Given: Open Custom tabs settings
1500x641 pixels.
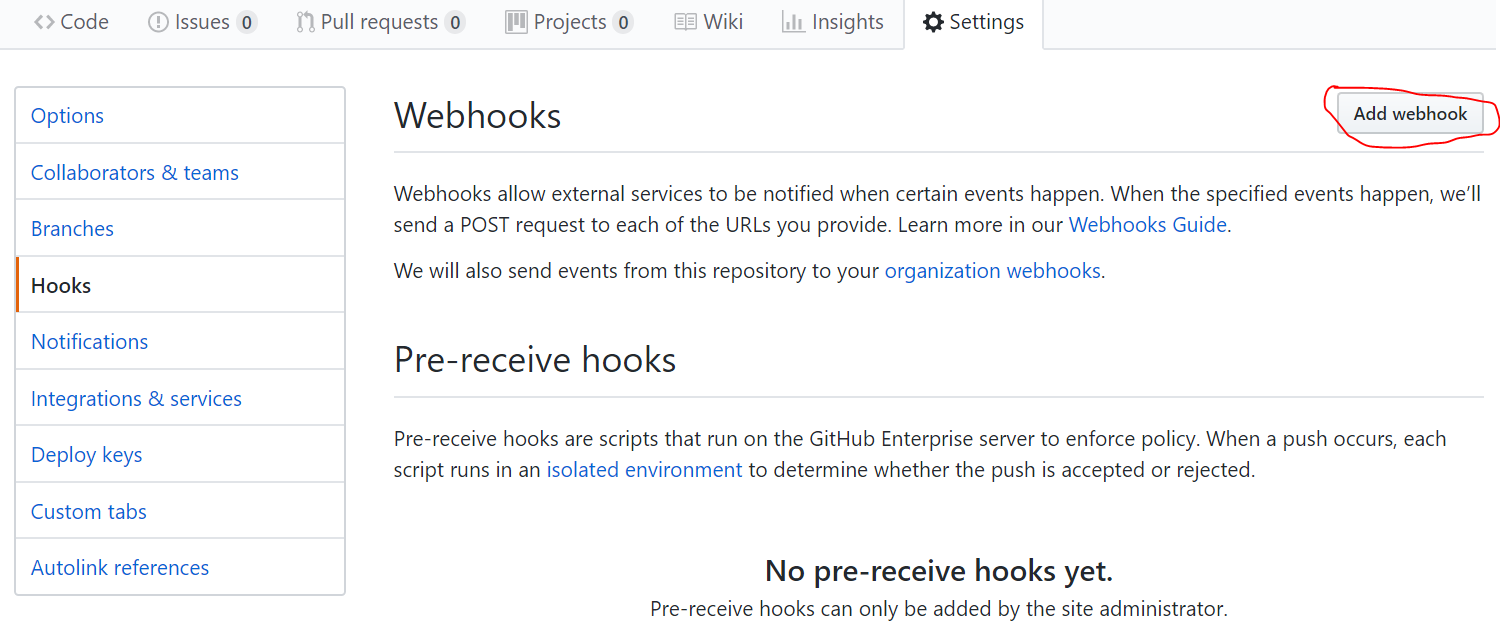Looking at the screenshot, I should 180,511.
